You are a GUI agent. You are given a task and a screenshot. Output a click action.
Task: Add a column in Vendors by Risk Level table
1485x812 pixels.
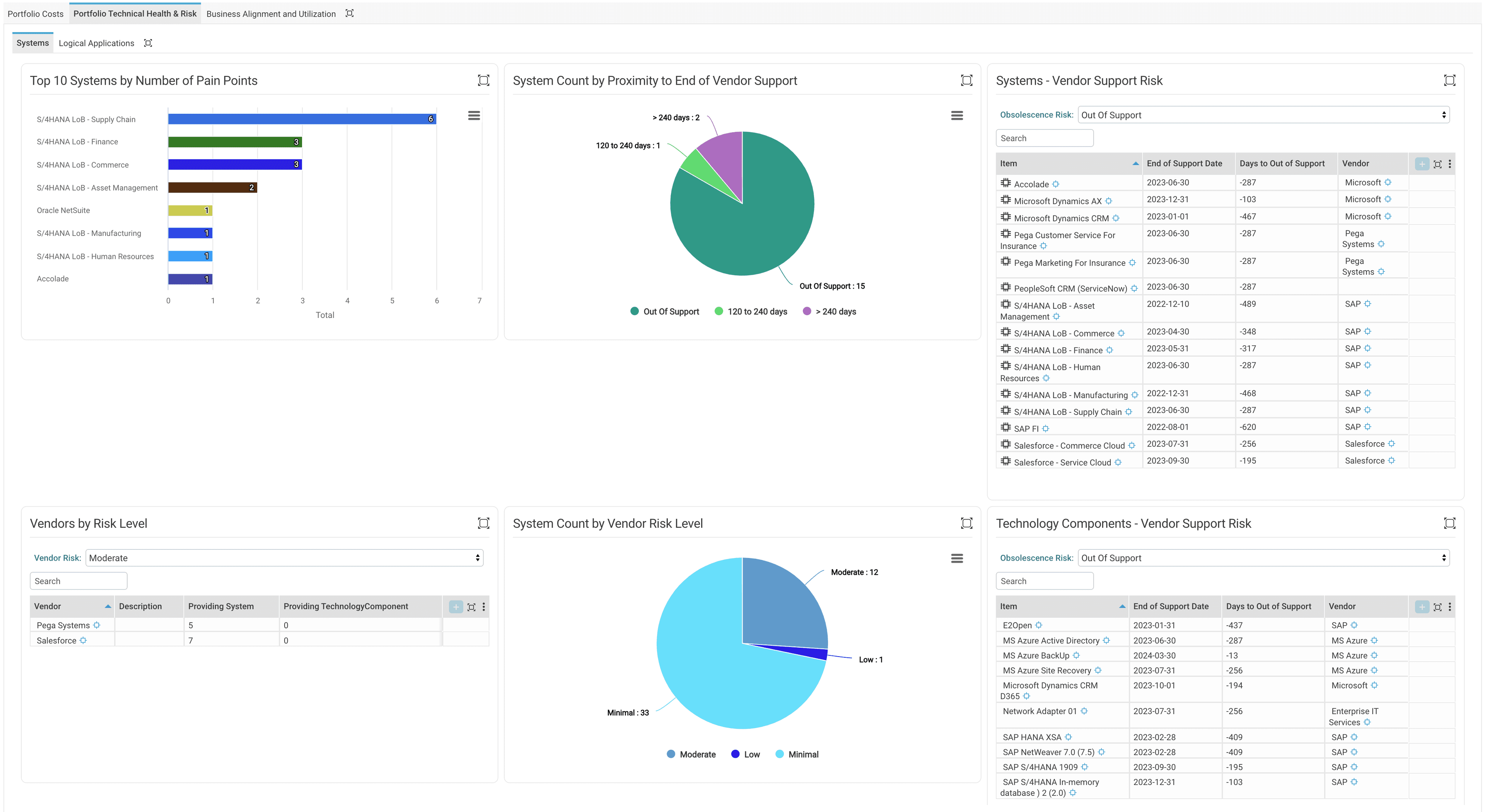click(456, 607)
